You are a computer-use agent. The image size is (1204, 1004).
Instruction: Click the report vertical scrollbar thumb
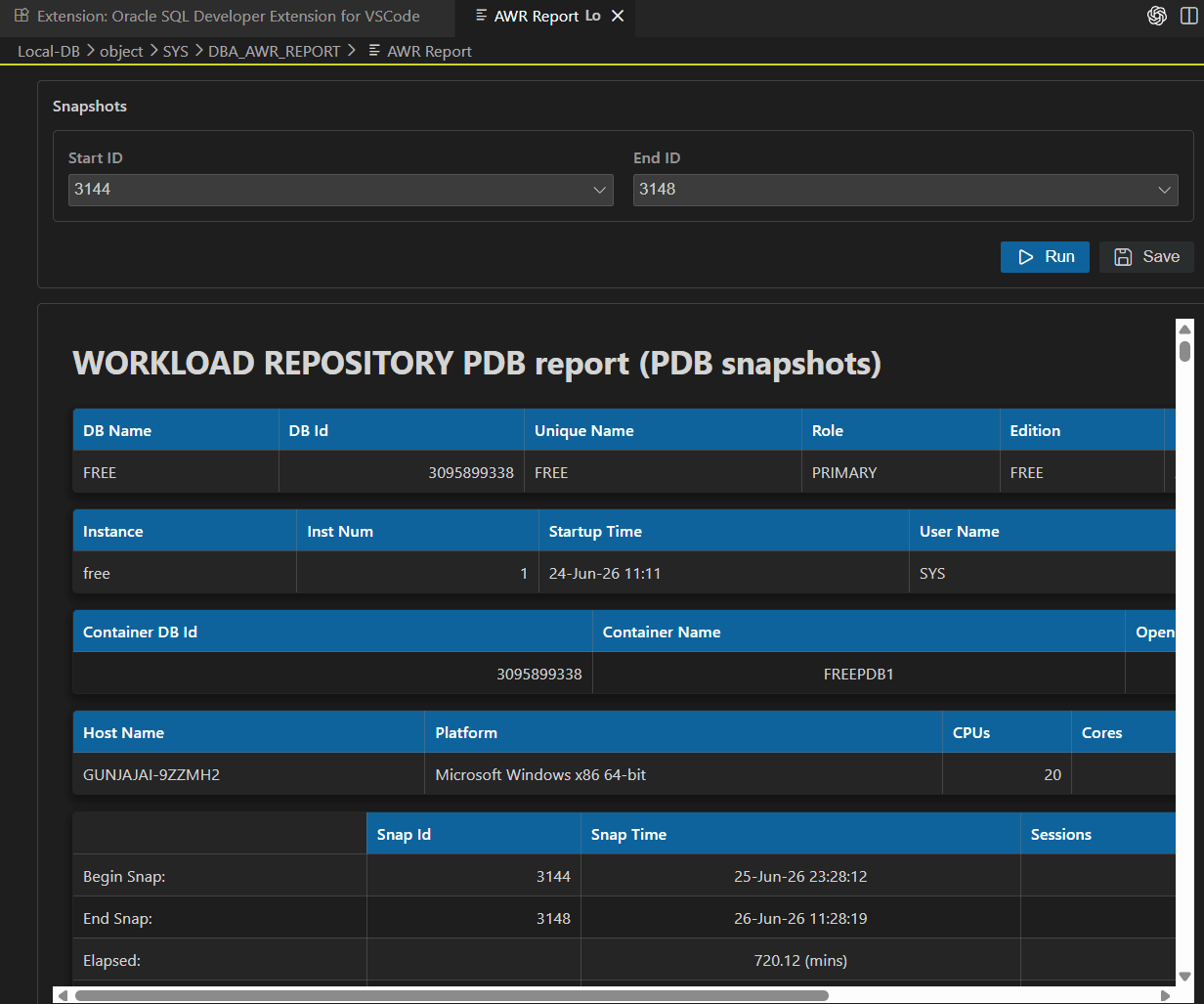[1185, 351]
